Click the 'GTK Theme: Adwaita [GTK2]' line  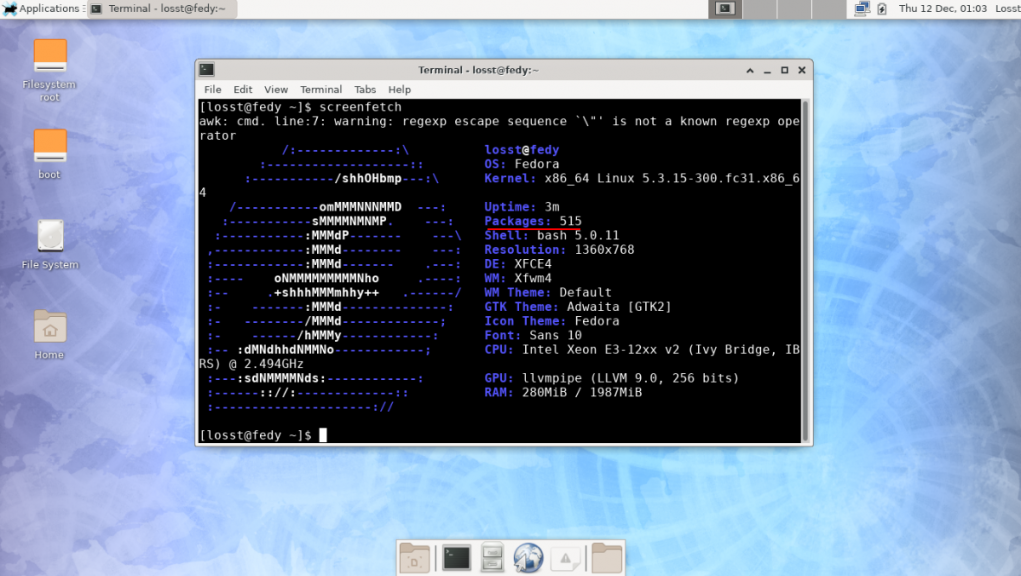(x=578, y=307)
